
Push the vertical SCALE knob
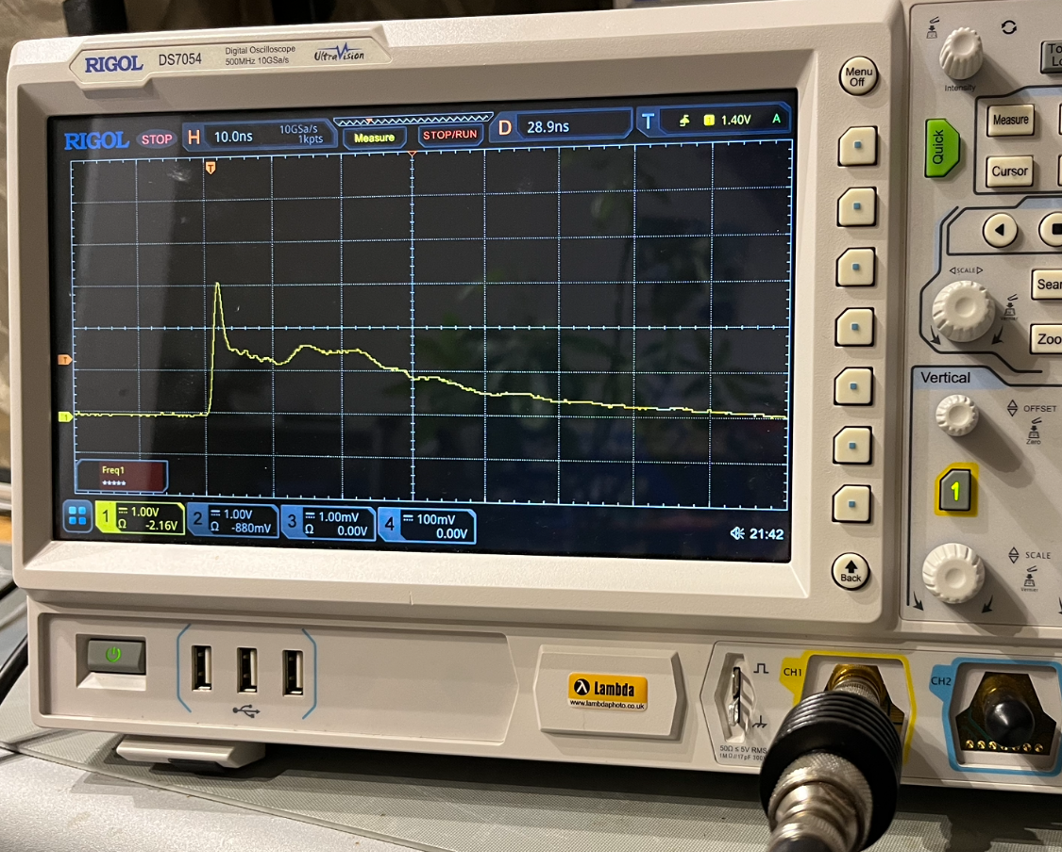click(953, 572)
